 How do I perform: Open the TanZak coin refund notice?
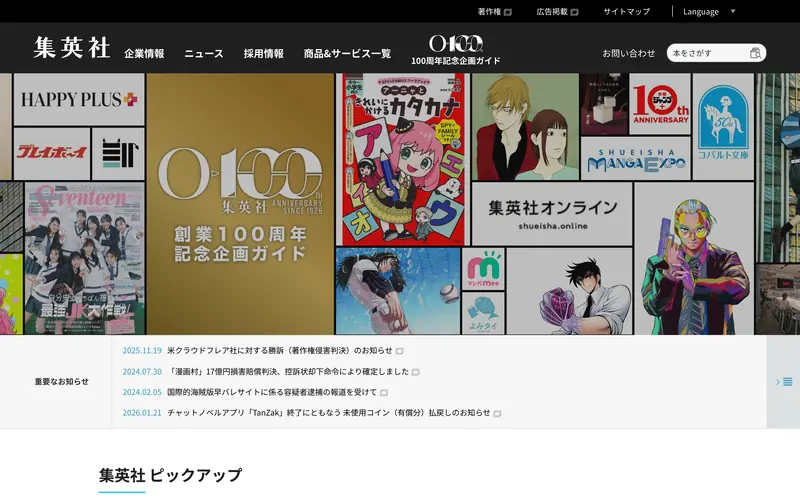point(329,413)
